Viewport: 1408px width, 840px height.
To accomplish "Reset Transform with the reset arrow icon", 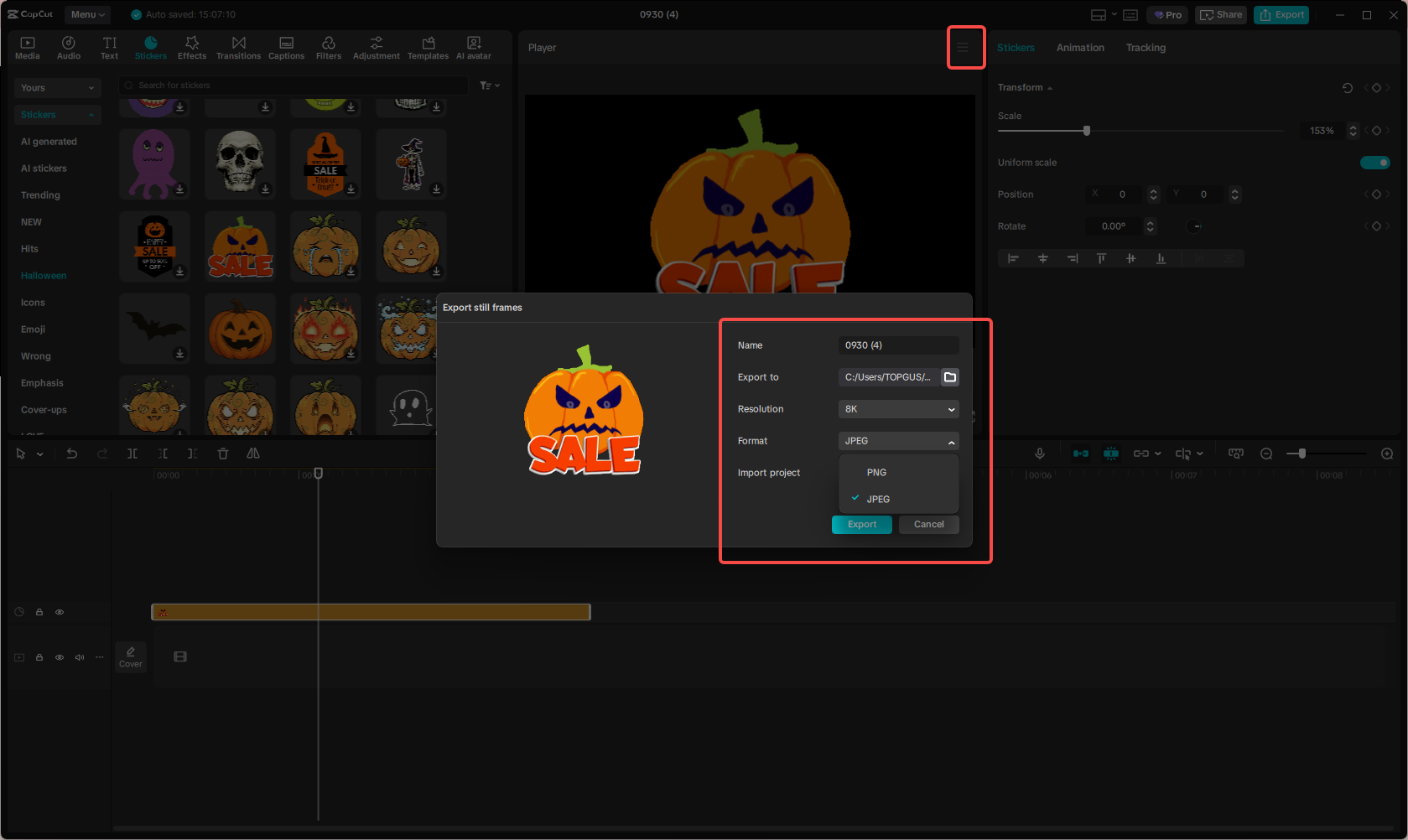I will coord(1348,88).
